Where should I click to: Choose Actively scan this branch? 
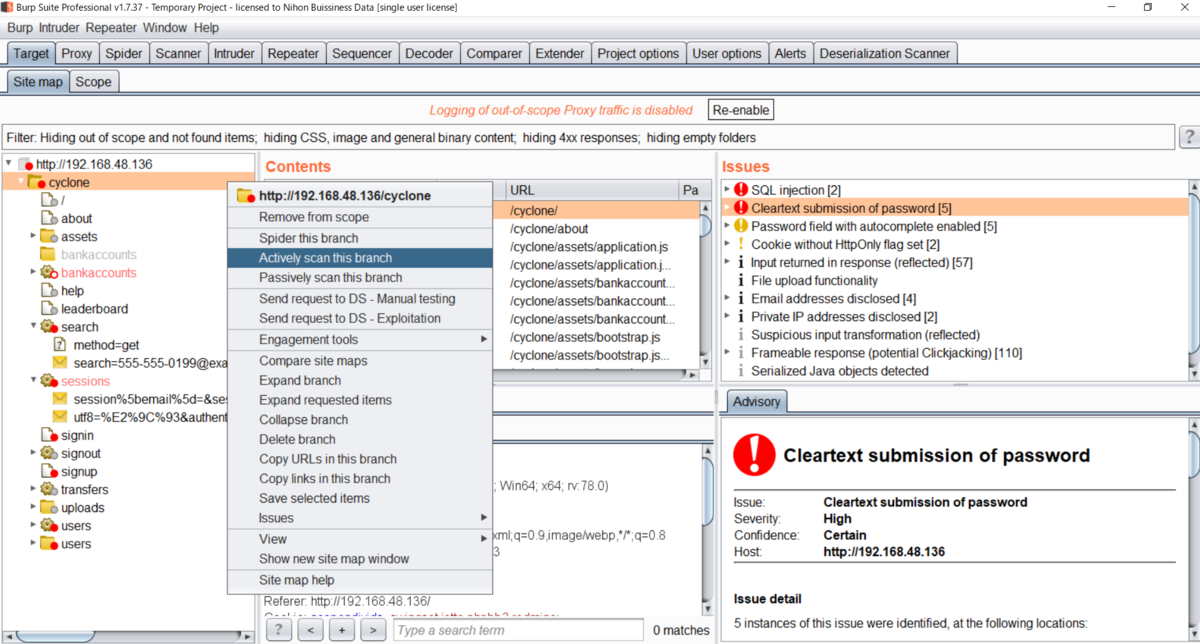(360, 258)
